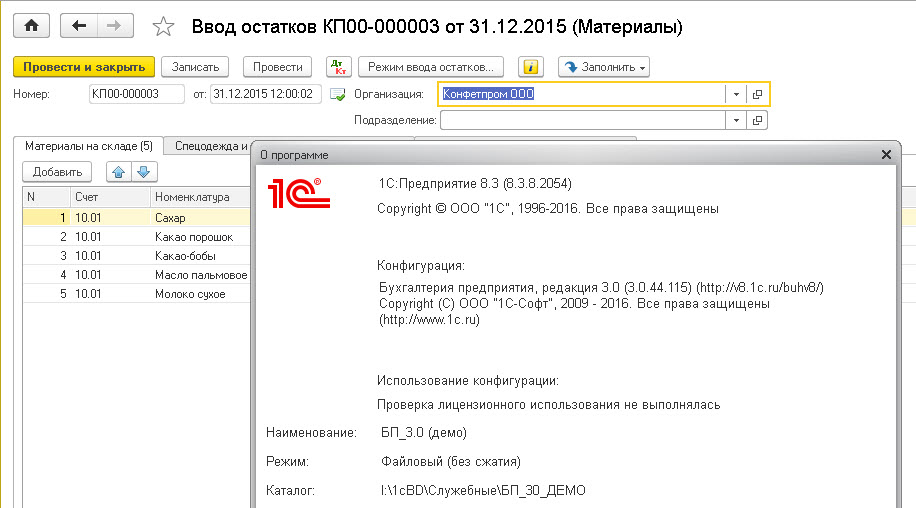
Task: Add document to favorites with star
Action: click(163, 26)
